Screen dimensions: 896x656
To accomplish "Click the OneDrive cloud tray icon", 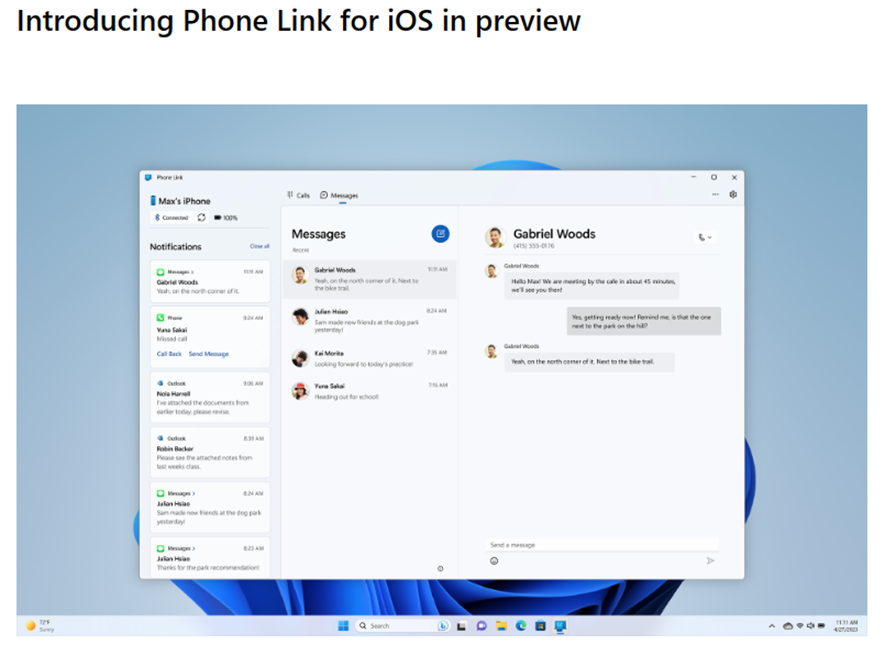I will click(787, 626).
